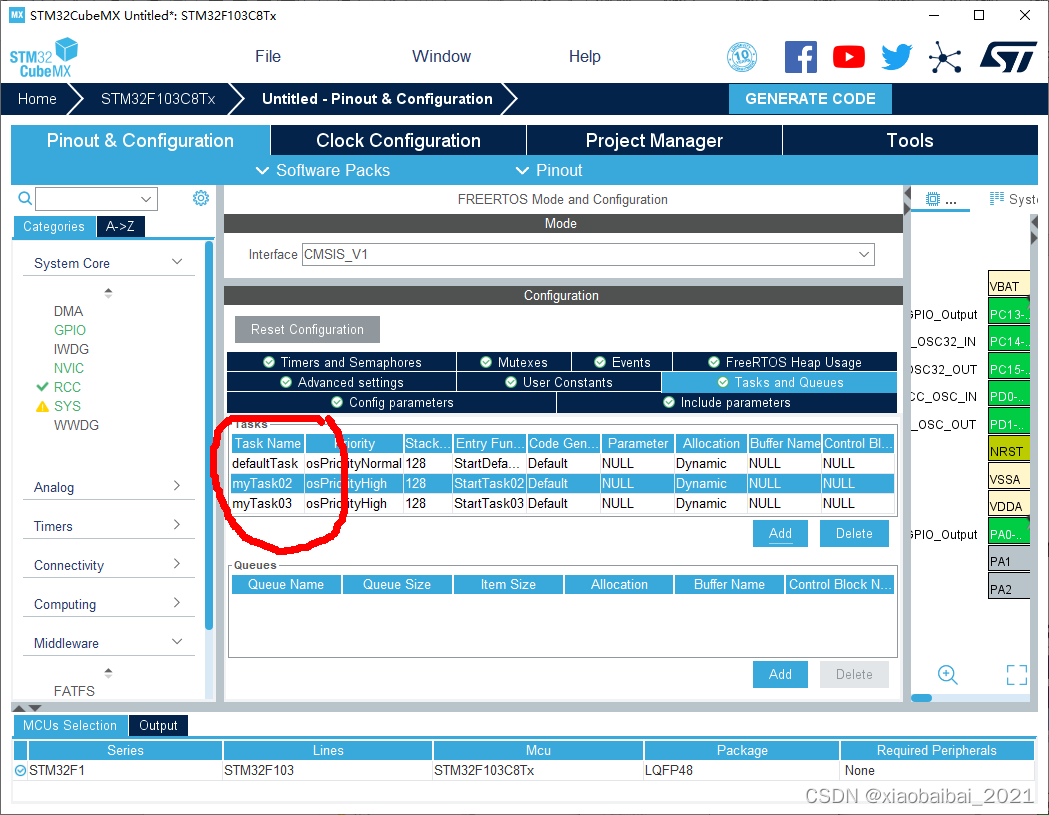Select the green PA0 pin
1049x815 pixels.
coord(1008,533)
